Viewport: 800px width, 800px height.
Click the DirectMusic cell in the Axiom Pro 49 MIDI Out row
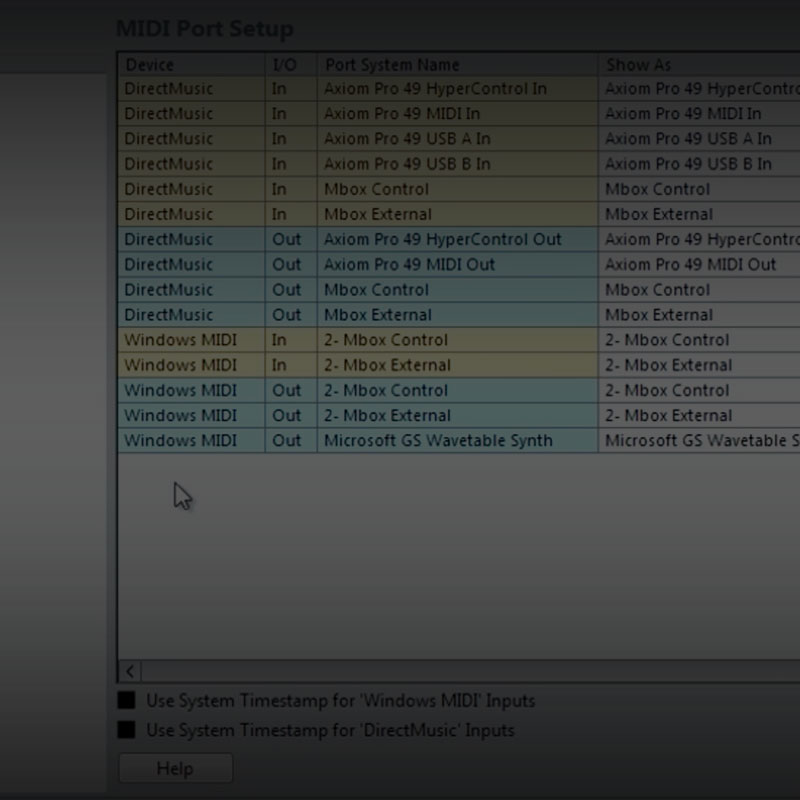pyautogui.click(x=192, y=265)
